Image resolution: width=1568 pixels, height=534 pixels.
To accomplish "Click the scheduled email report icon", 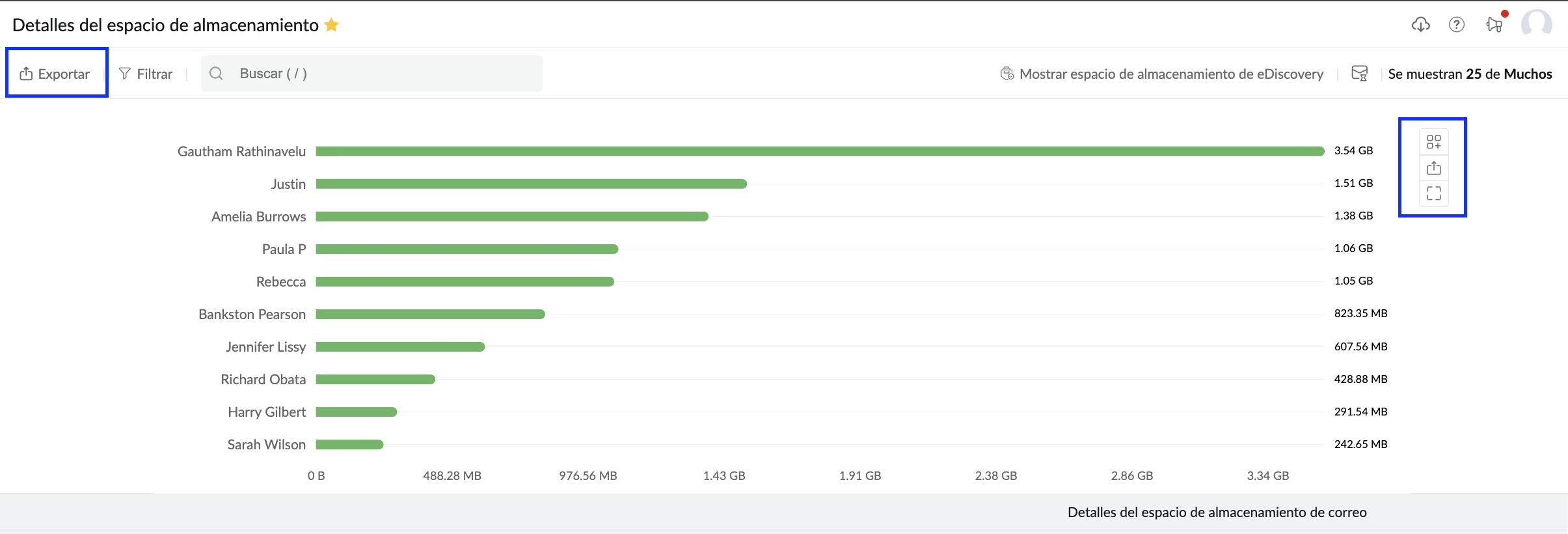I will point(1359,74).
